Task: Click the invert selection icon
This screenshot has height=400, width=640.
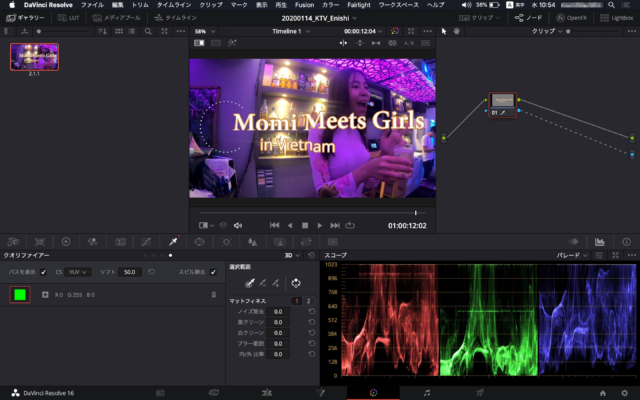Action: (x=296, y=283)
